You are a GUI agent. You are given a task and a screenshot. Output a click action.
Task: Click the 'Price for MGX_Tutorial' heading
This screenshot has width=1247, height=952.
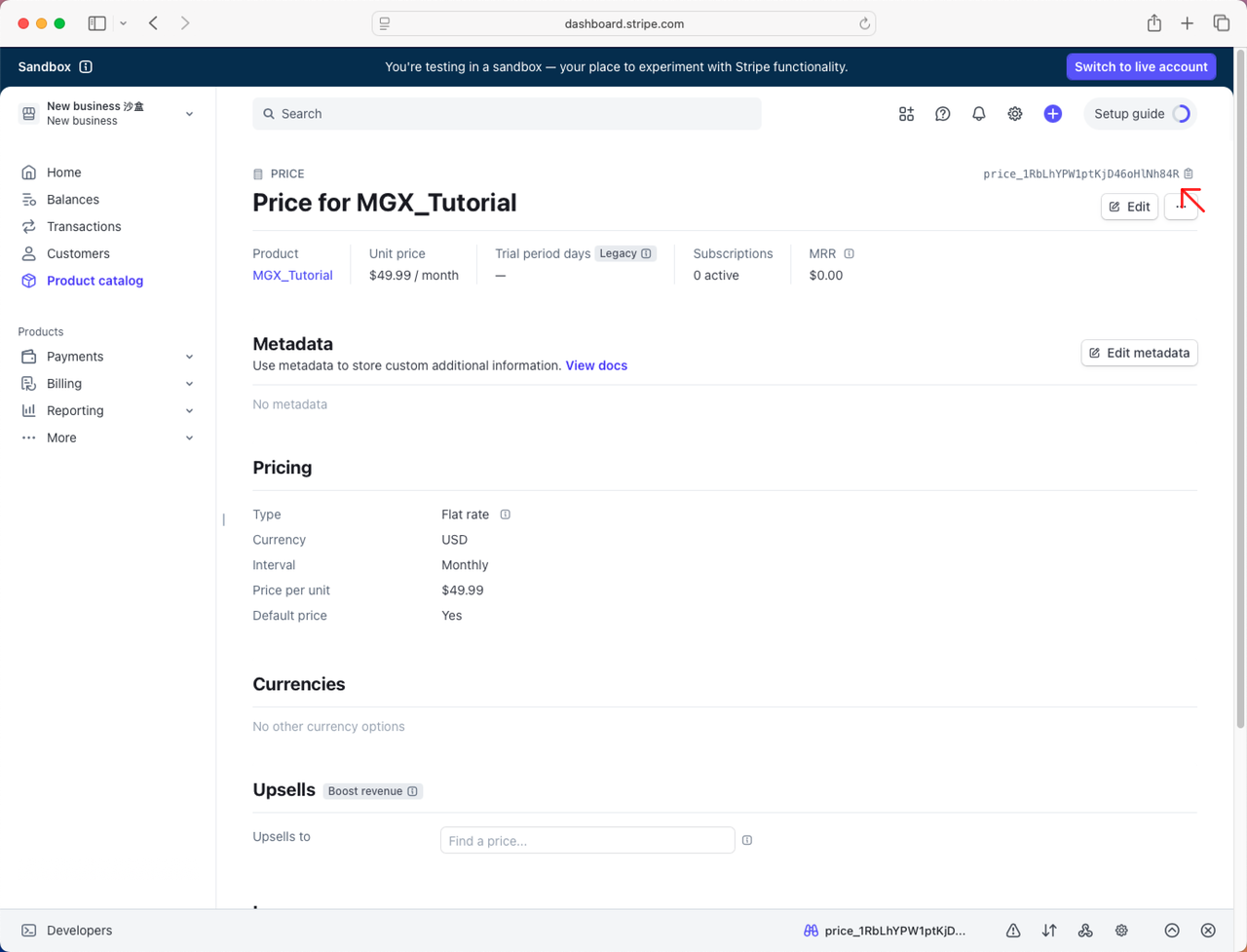[x=385, y=203]
